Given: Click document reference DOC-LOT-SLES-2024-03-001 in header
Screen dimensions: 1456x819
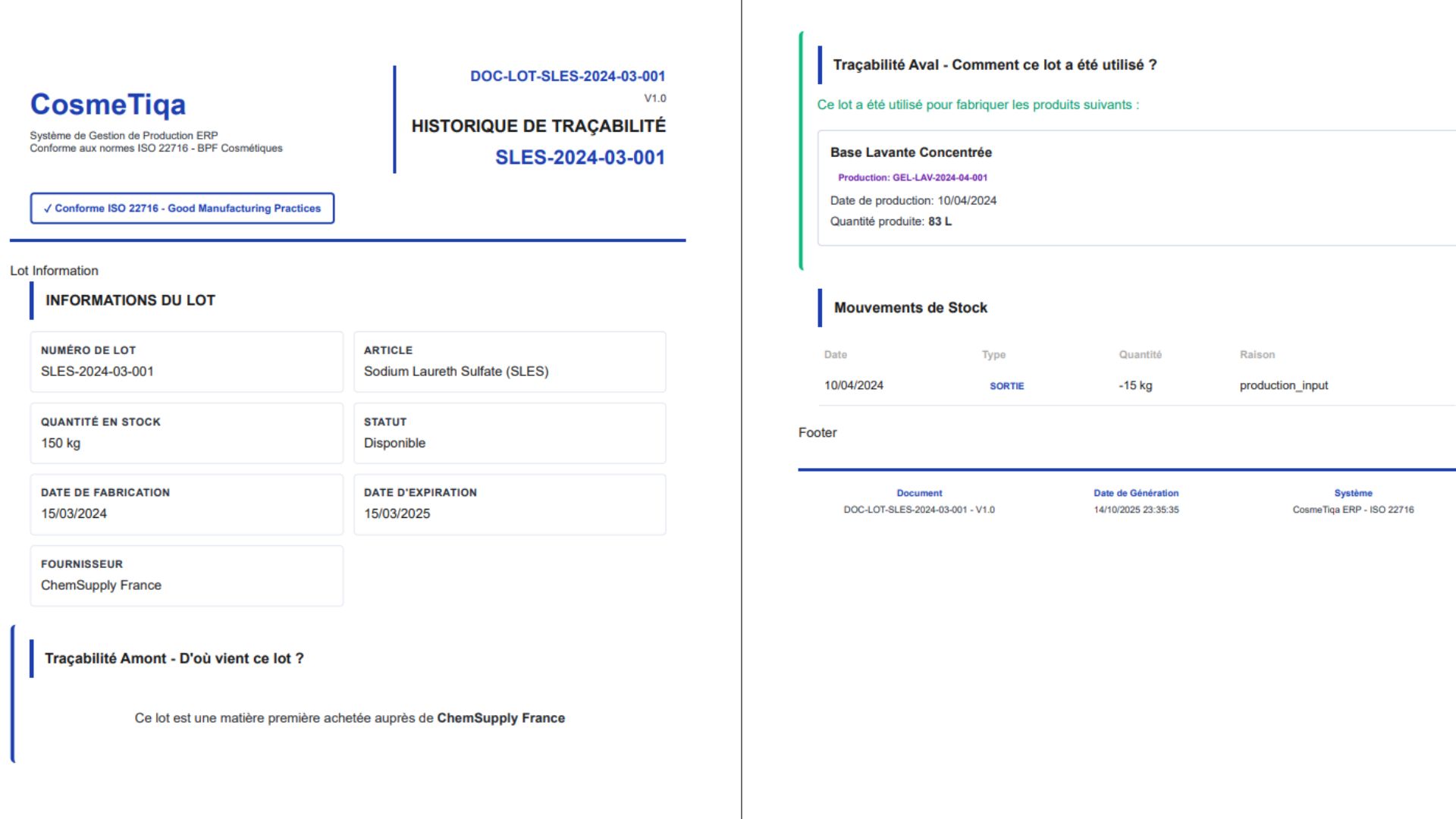Looking at the screenshot, I should coord(567,77).
